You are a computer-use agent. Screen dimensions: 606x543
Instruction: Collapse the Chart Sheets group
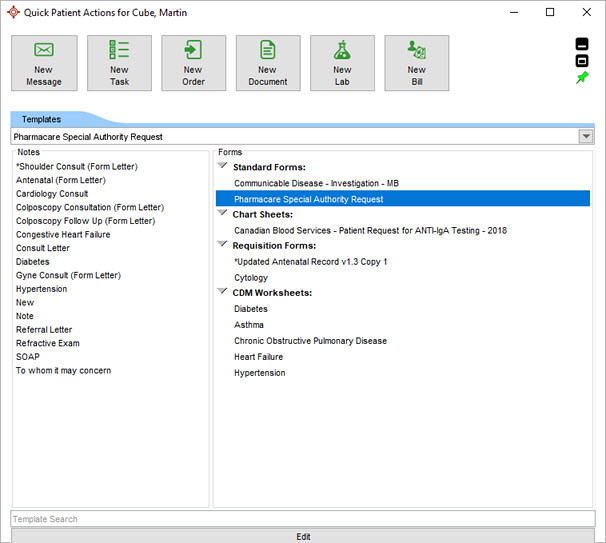pos(224,214)
